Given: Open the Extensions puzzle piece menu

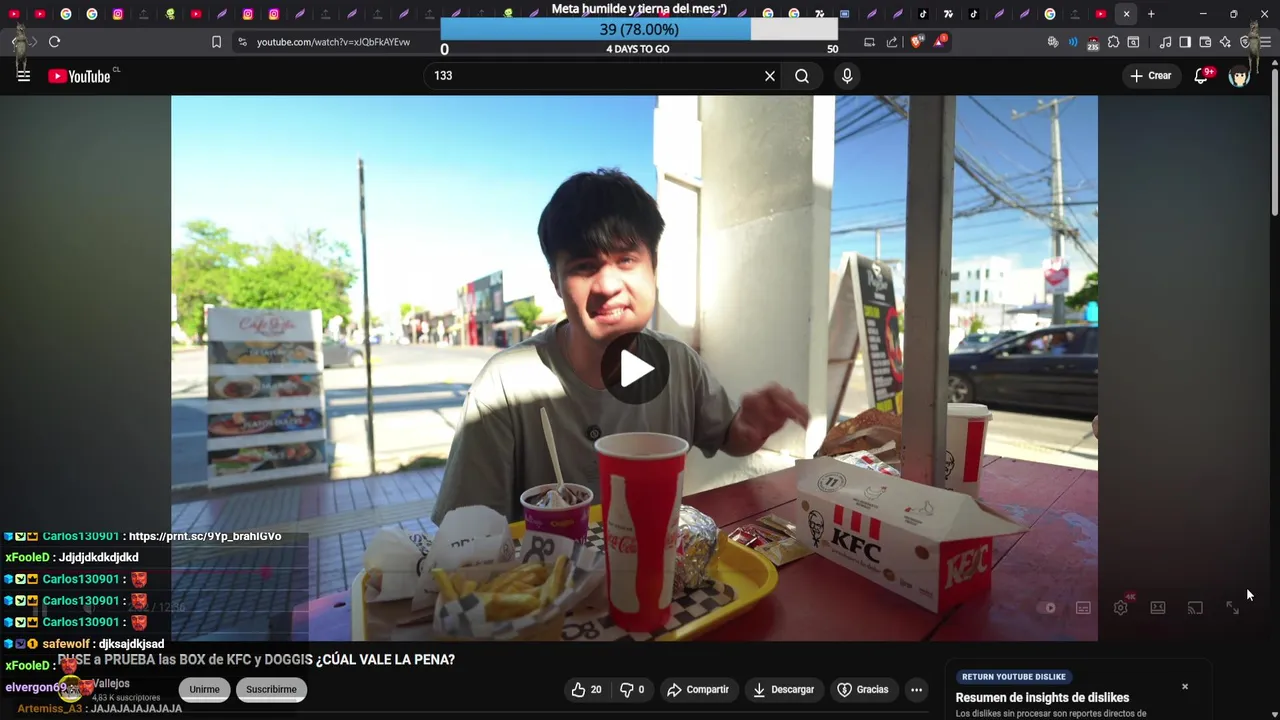Looking at the screenshot, I should (1113, 42).
